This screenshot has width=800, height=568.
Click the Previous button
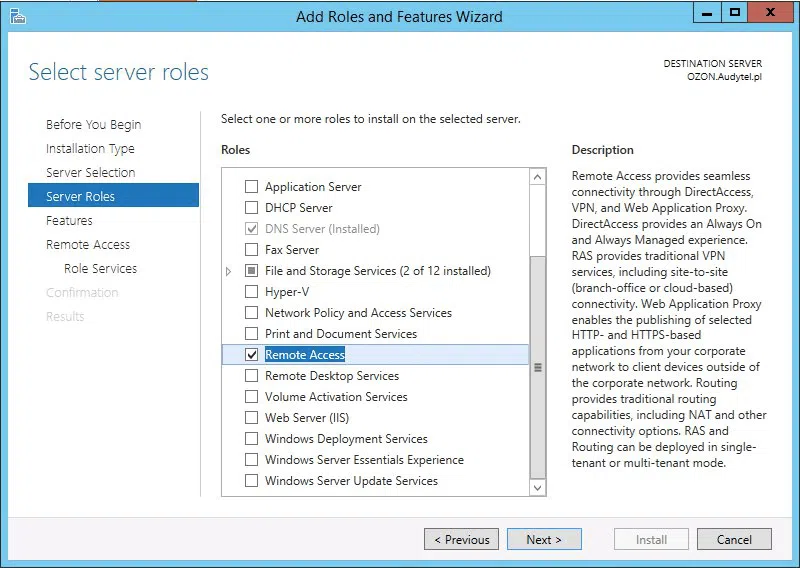[461, 539]
